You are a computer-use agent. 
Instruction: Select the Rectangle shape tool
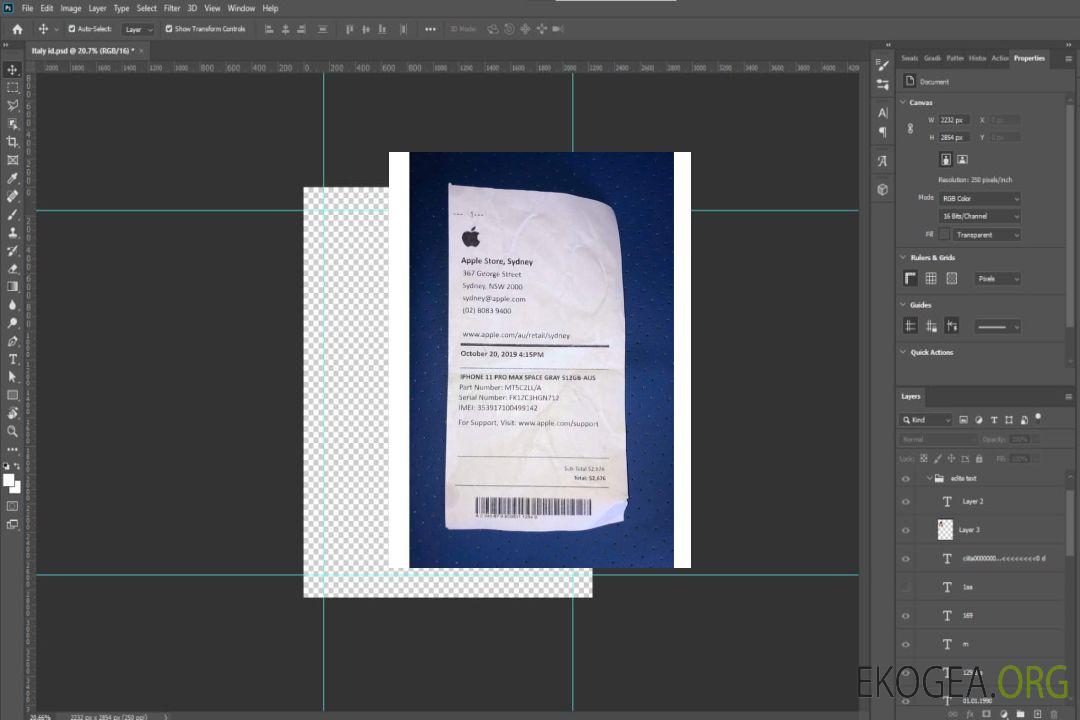[x=12, y=395]
